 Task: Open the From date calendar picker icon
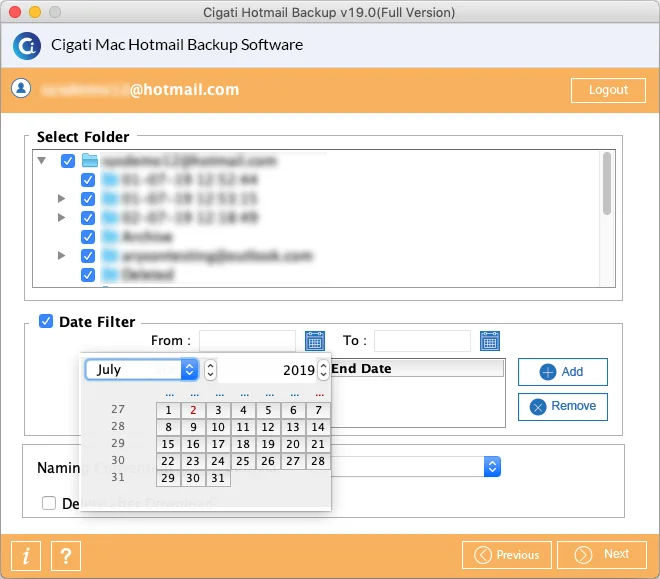coord(314,341)
